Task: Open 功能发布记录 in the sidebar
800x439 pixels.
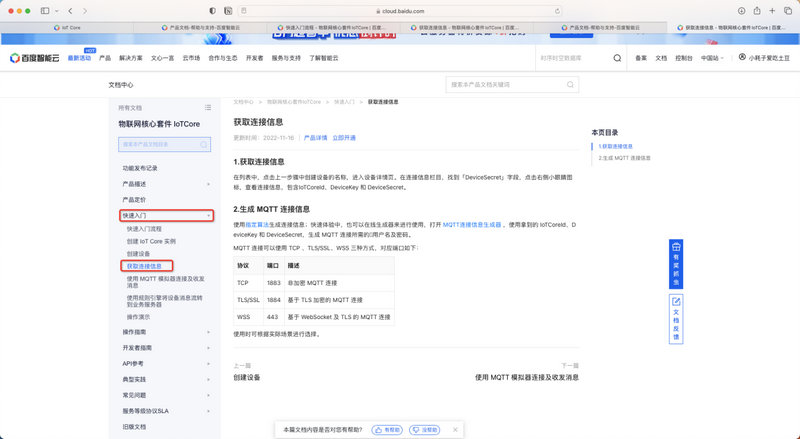Action: [x=140, y=168]
